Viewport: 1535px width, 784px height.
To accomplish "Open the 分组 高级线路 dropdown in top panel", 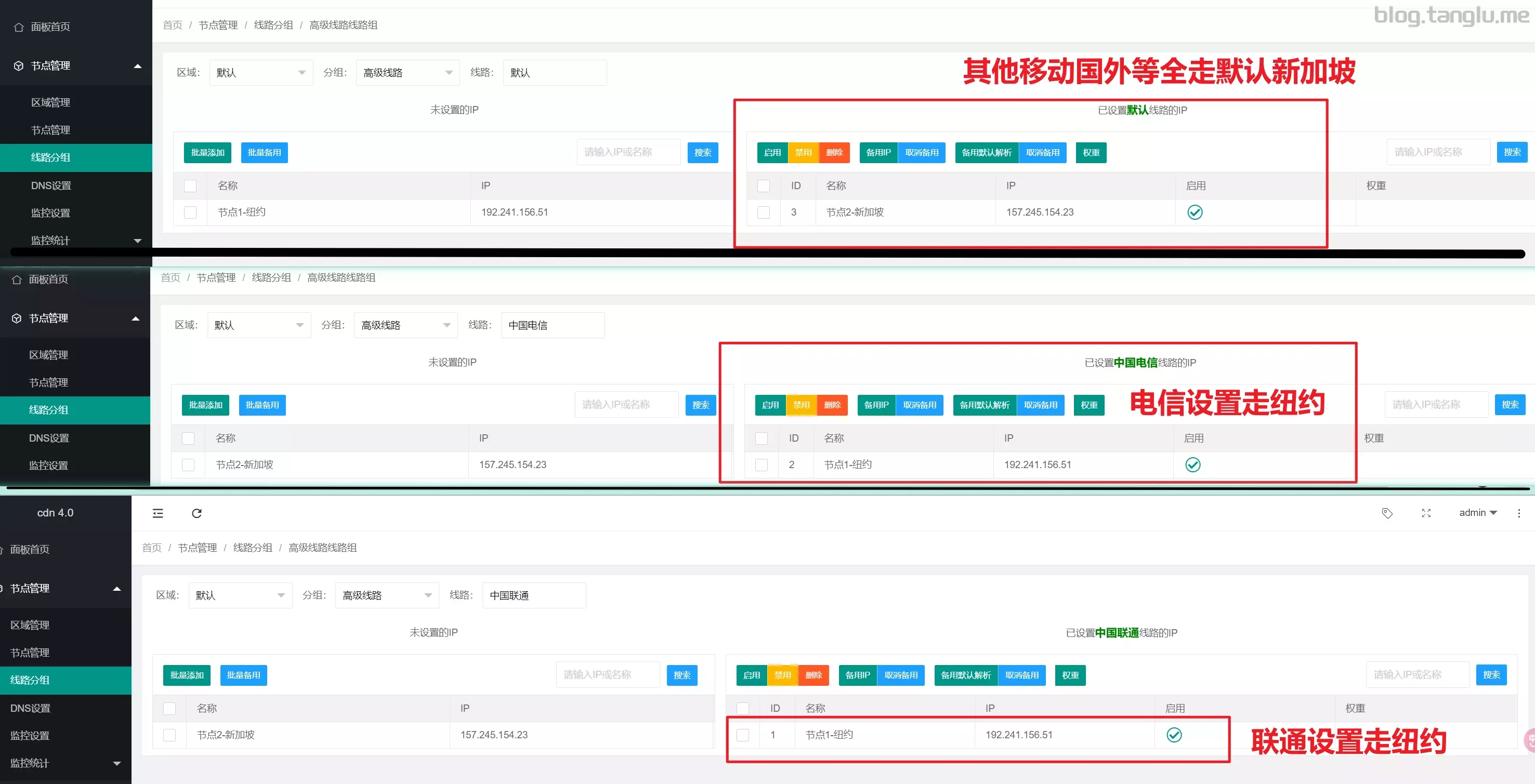I will coord(408,73).
